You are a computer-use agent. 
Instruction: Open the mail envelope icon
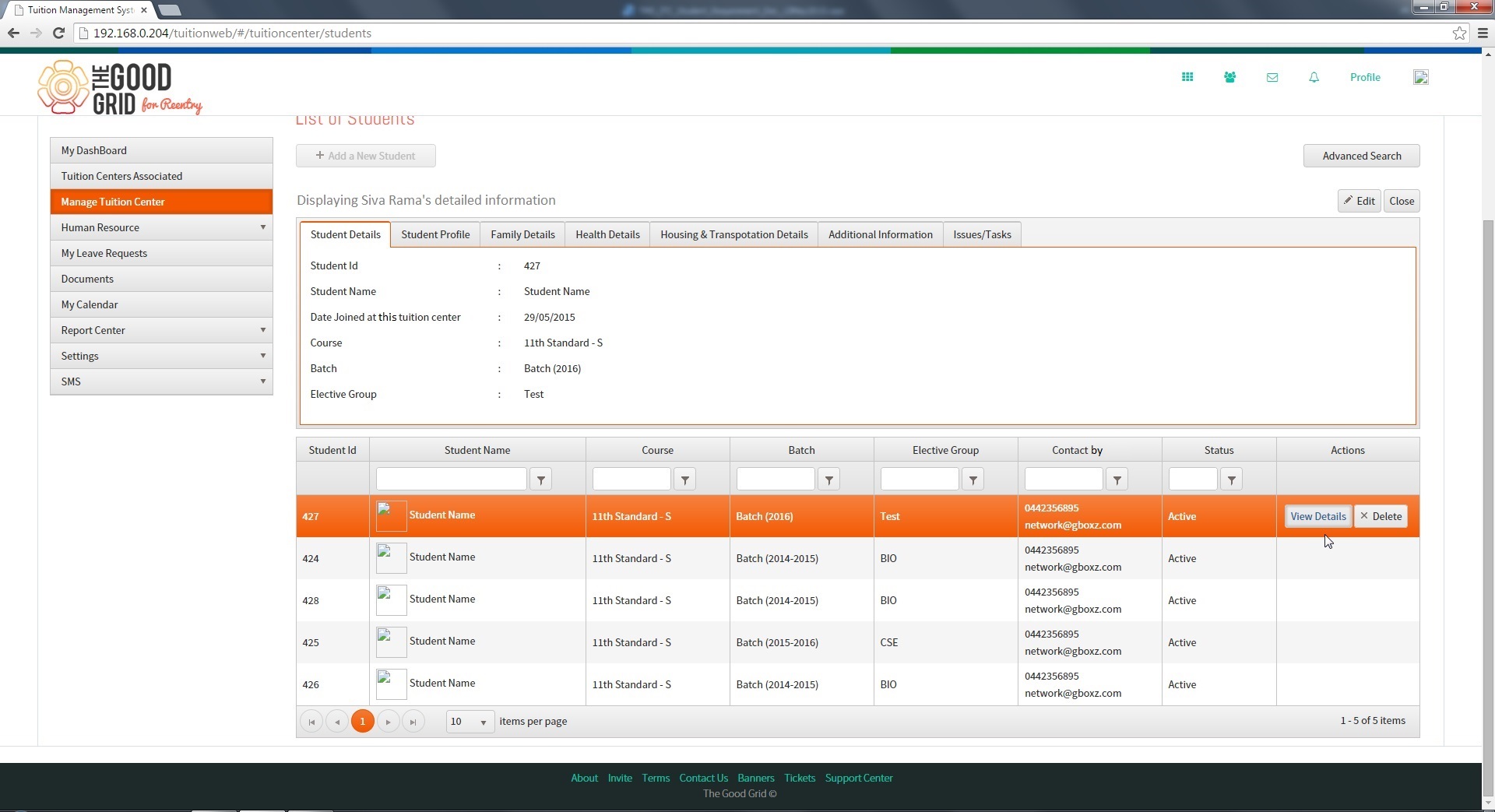1272,77
